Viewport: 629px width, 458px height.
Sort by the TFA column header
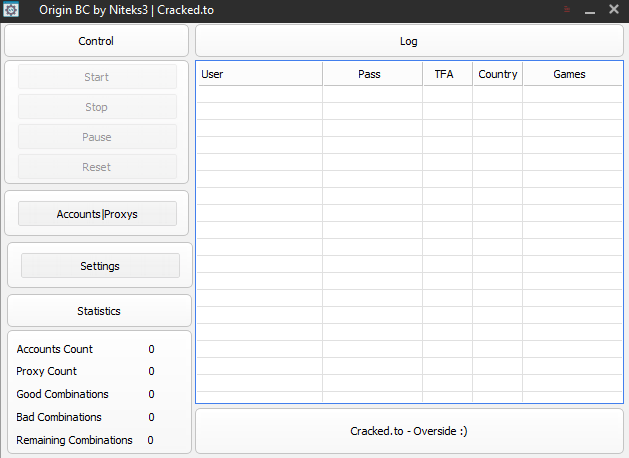point(448,74)
